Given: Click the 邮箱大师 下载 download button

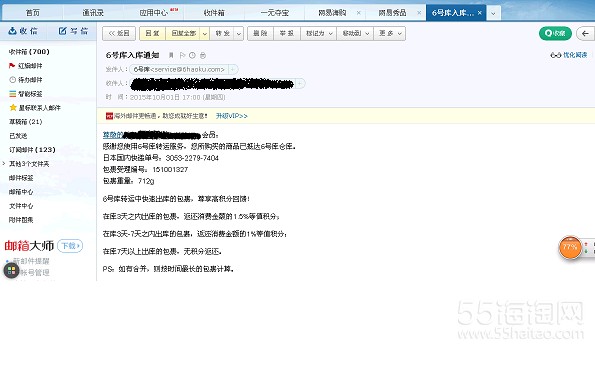Looking at the screenshot, I should [70, 246].
